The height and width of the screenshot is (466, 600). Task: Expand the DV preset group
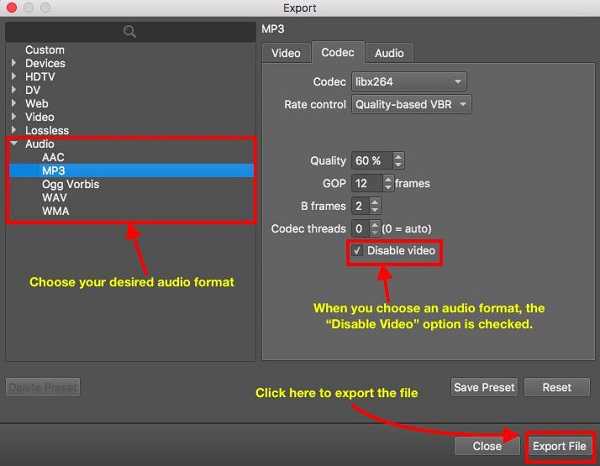click(14, 90)
